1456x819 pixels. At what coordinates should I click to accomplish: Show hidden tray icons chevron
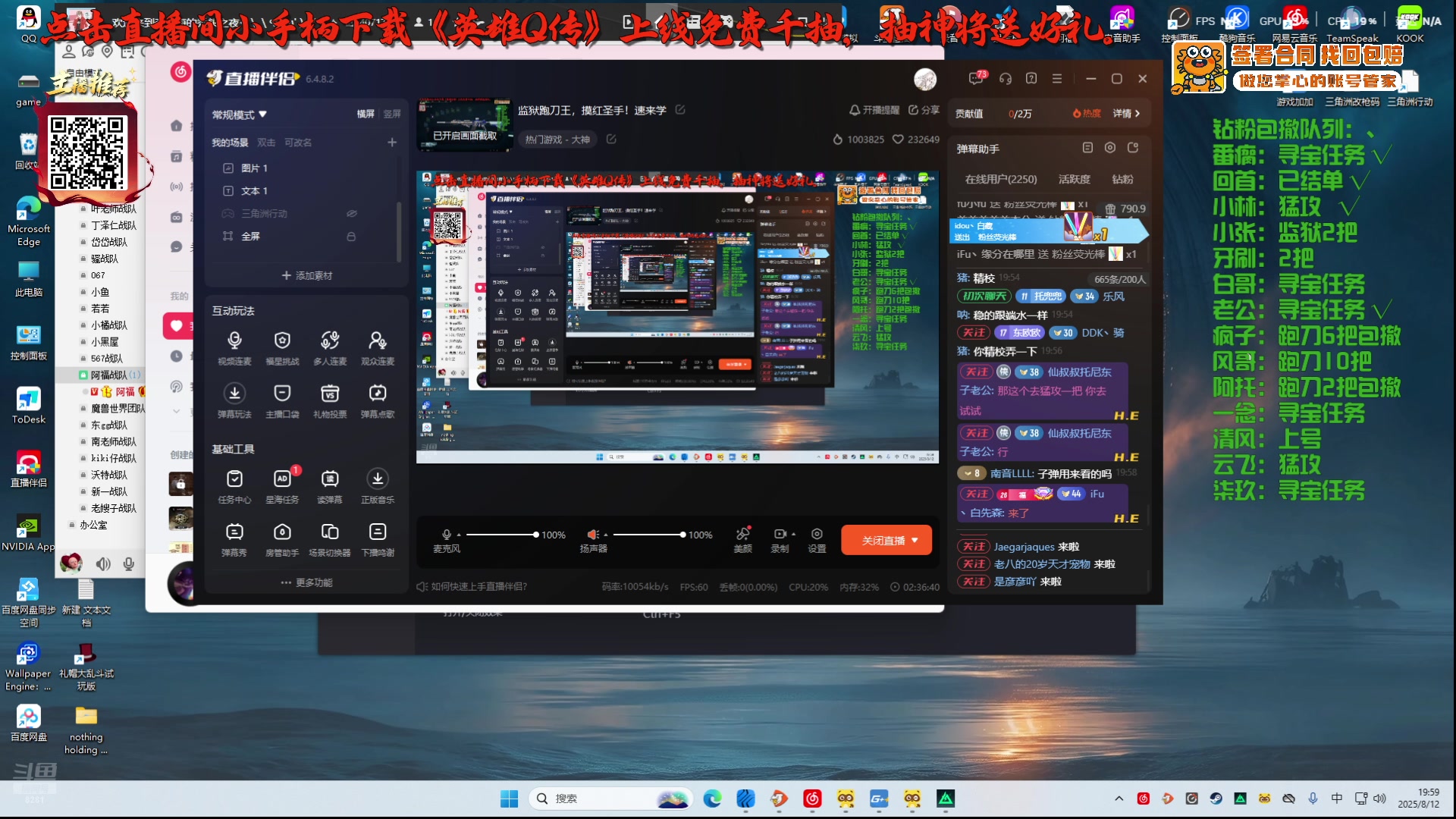point(1119,799)
